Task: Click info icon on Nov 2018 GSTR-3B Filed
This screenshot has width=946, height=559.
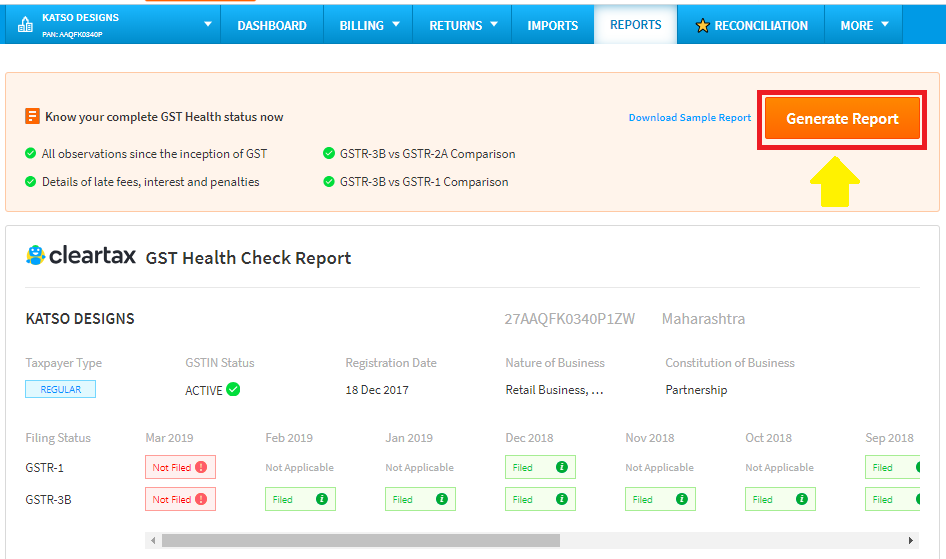Action: pyautogui.click(x=682, y=499)
